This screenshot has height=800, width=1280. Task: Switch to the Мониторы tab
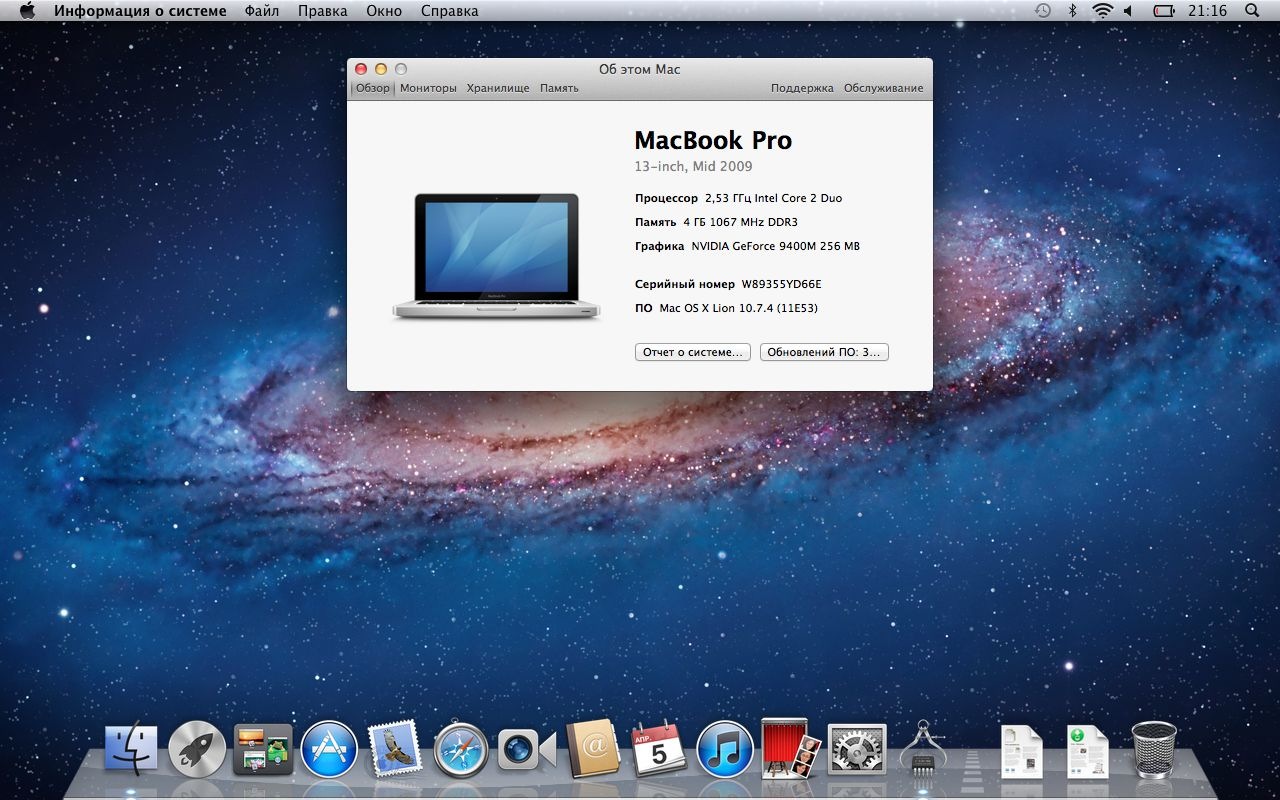pos(428,88)
